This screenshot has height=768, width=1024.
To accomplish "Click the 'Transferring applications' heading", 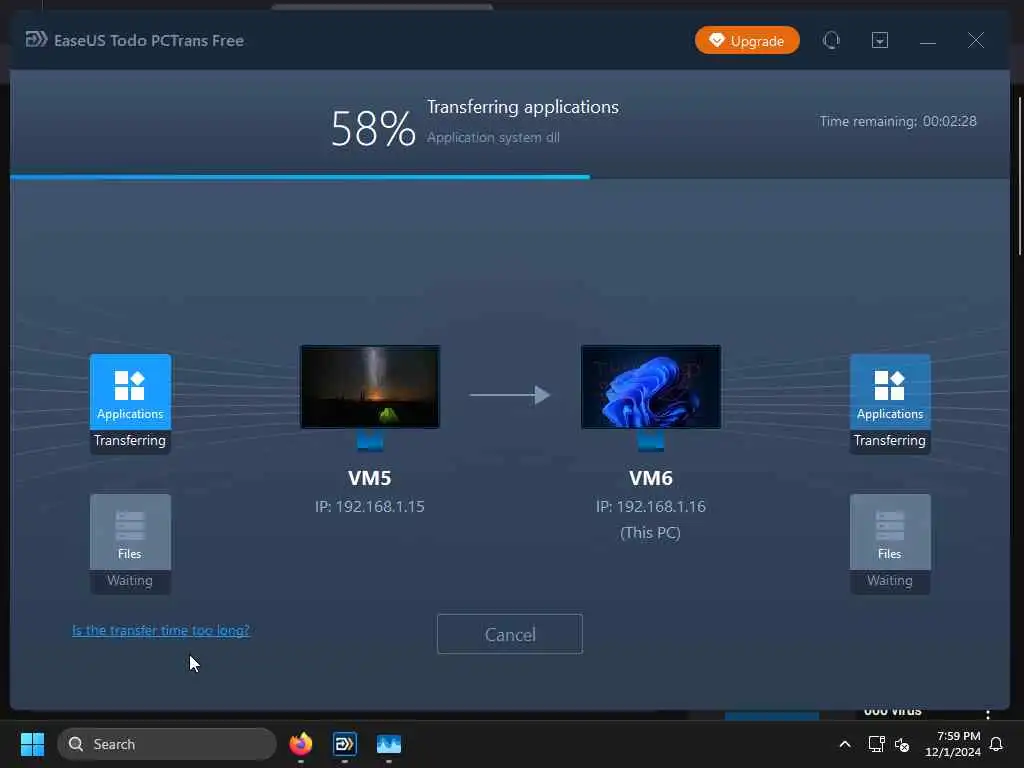I will point(522,107).
